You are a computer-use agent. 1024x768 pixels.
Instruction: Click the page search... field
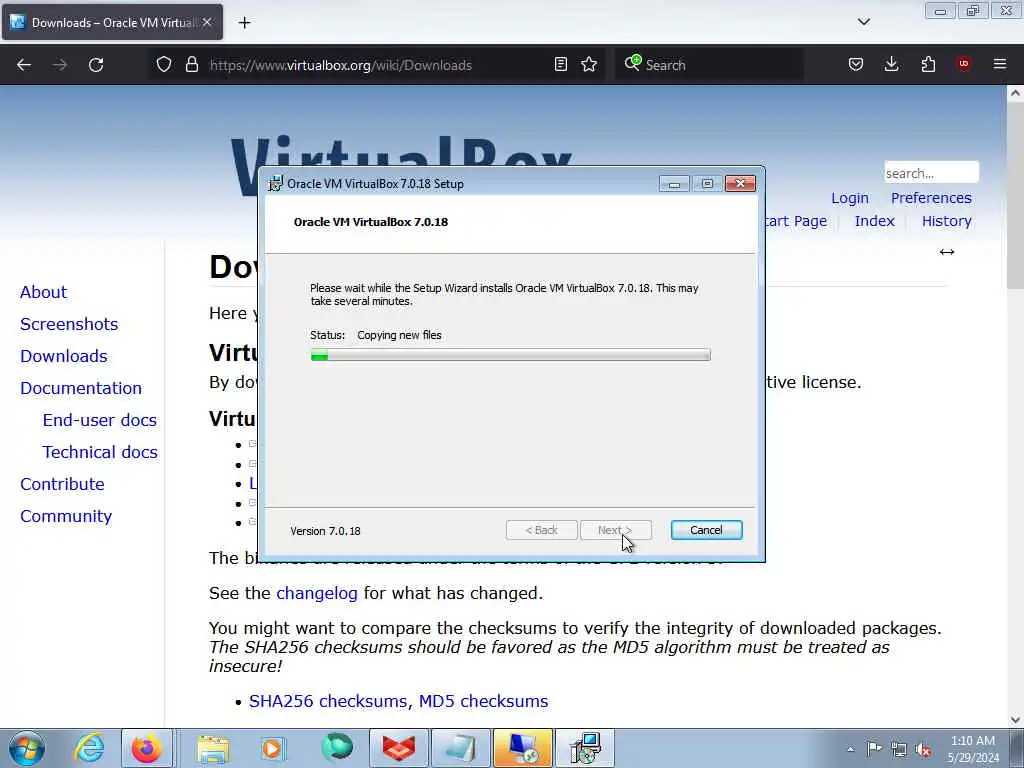931,173
